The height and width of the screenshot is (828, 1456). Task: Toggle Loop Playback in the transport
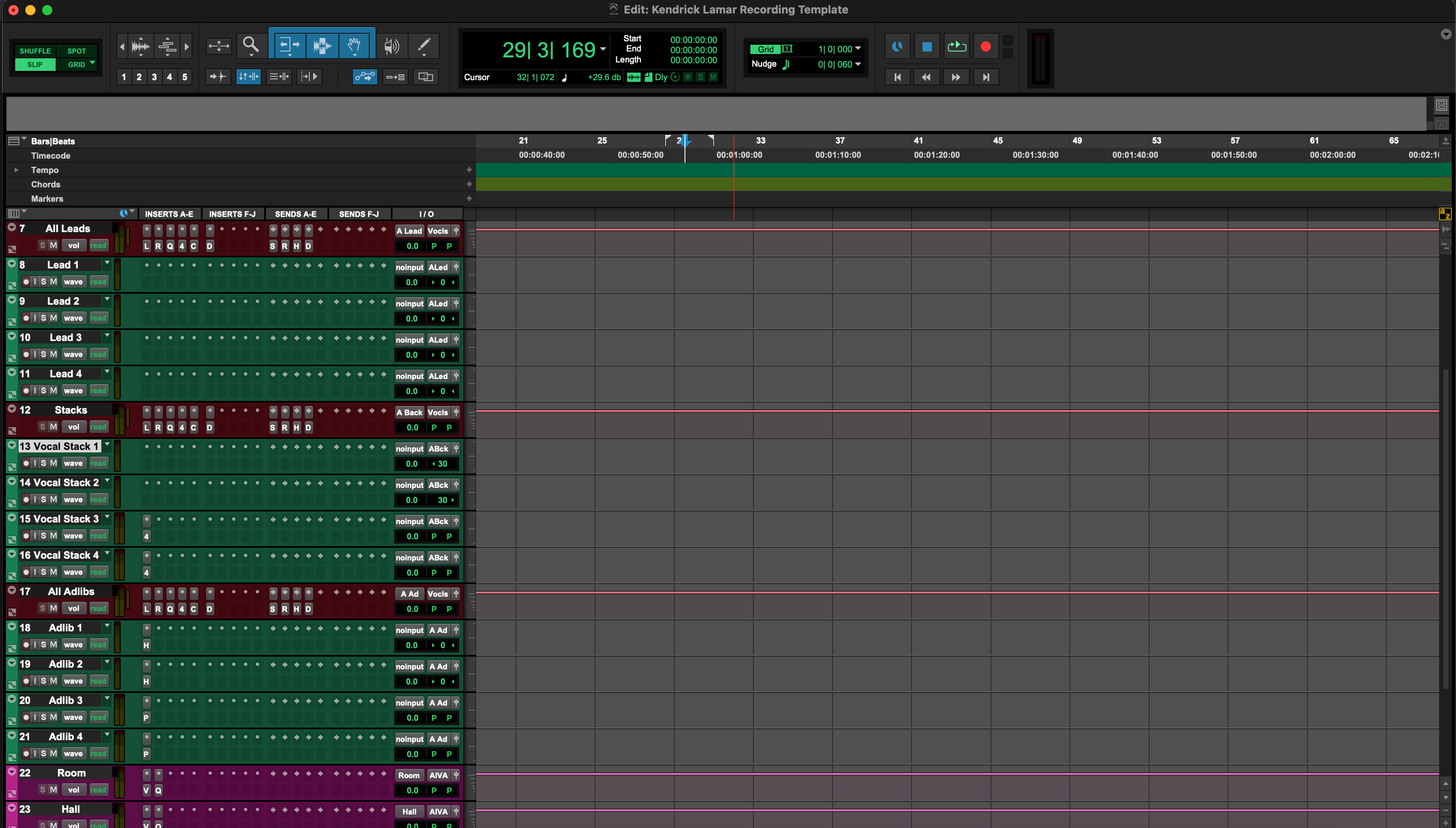tap(956, 46)
